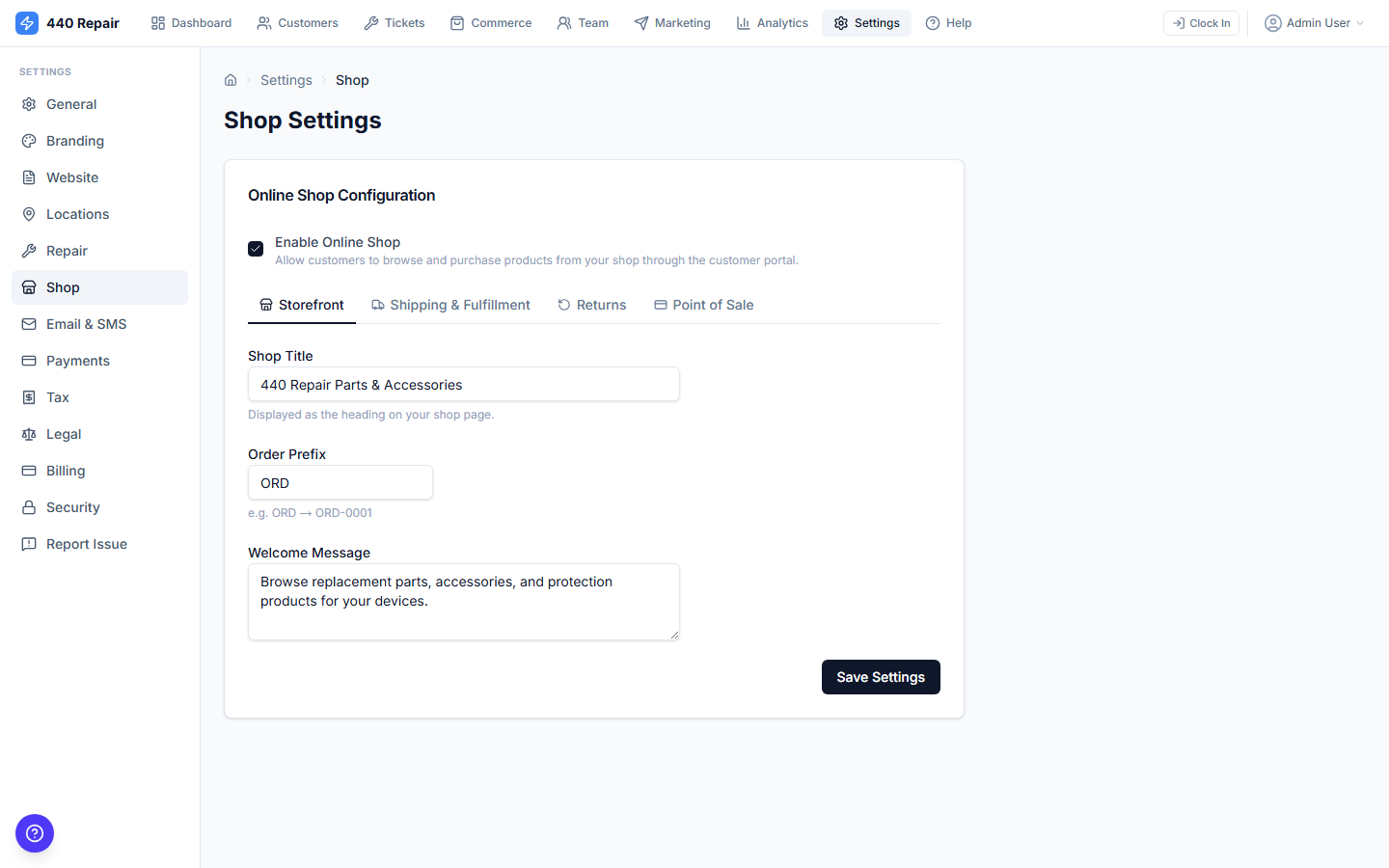Click the Save Settings button
This screenshot has width=1389, height=868.
pos(880,677)
